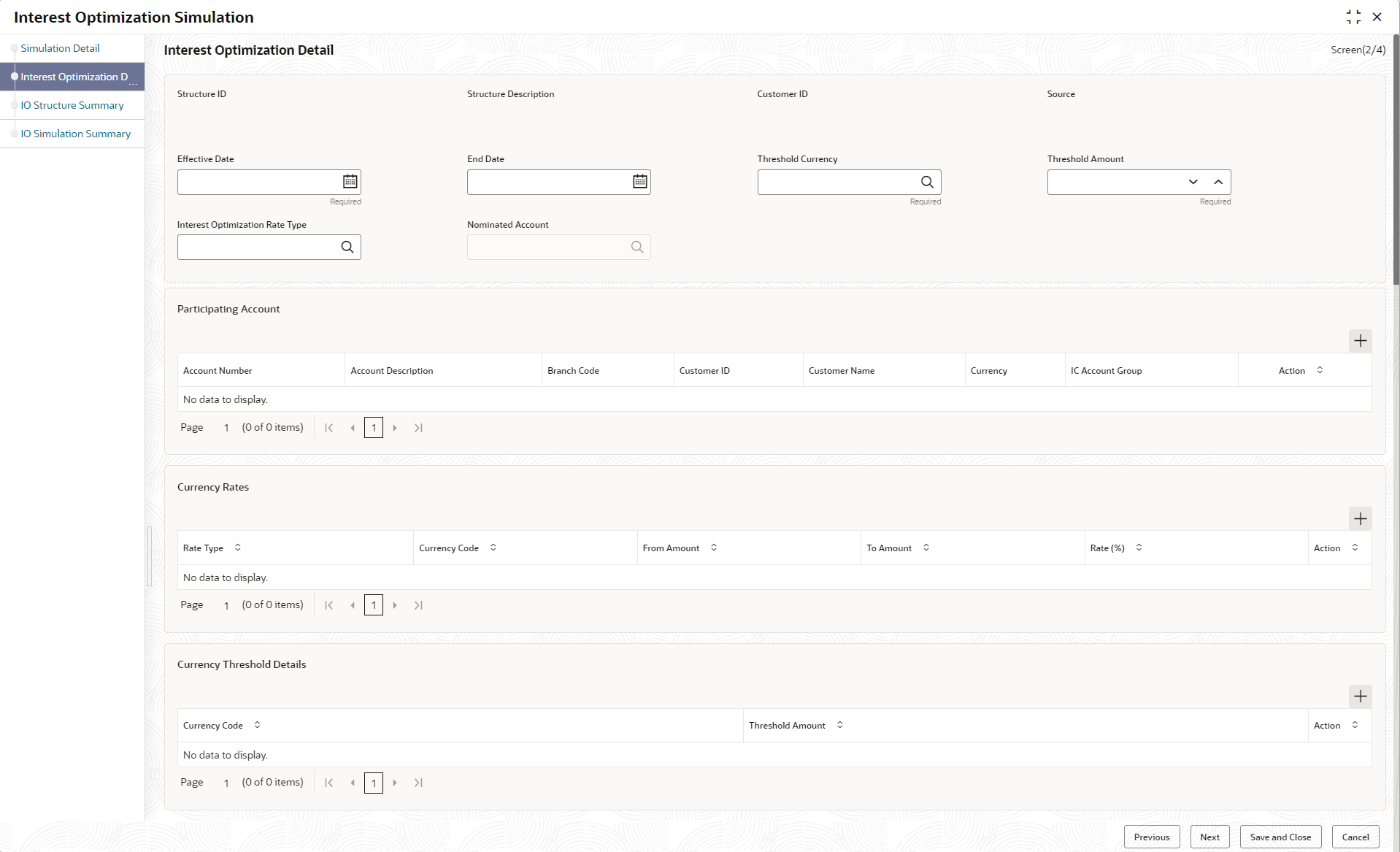Click page number box in Participating Account
1400x852 pixels.
click(374, 428)
